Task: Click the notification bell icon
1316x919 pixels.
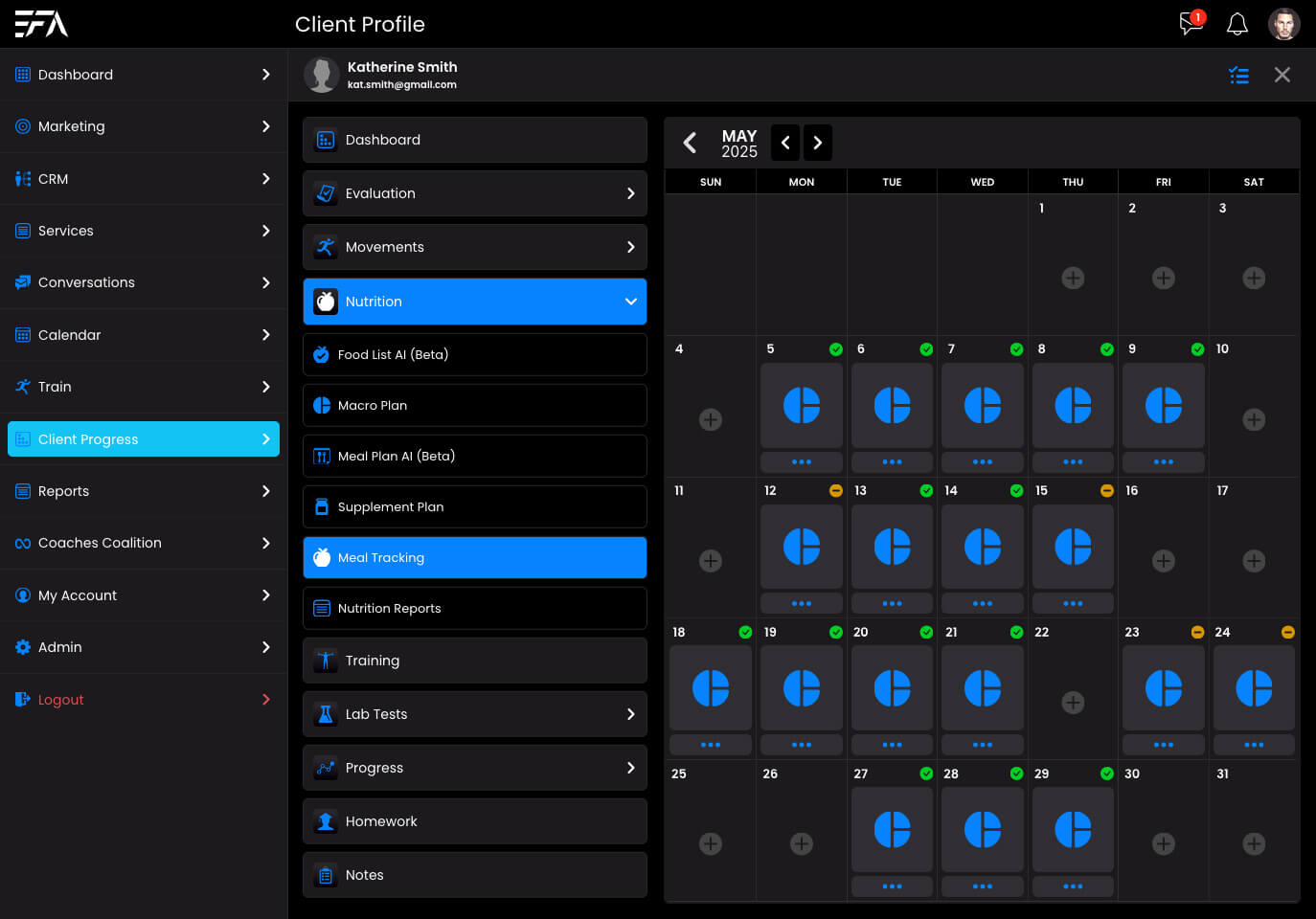Action: 1237,24
